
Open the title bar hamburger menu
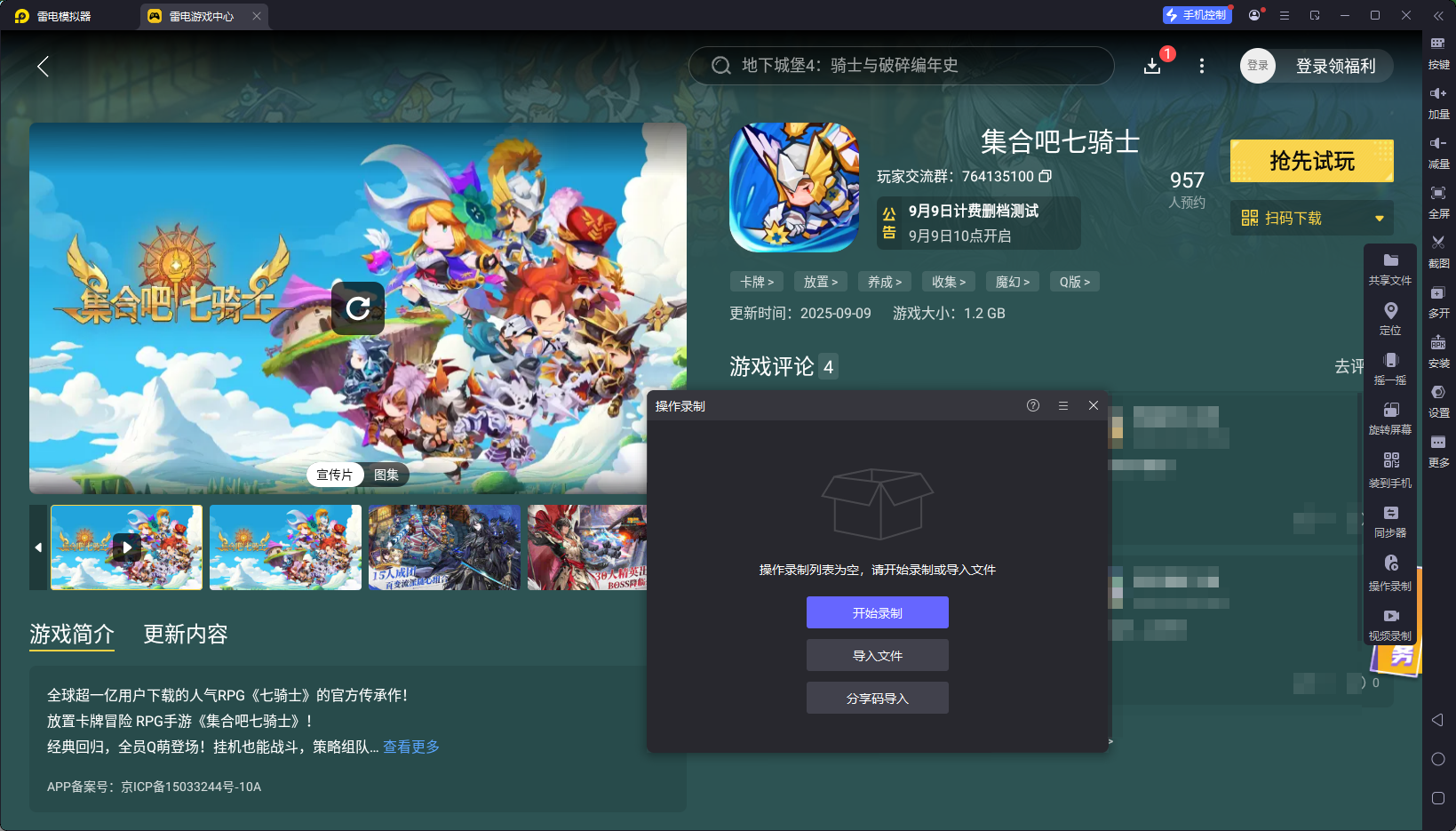click(x=1285, y=15)
